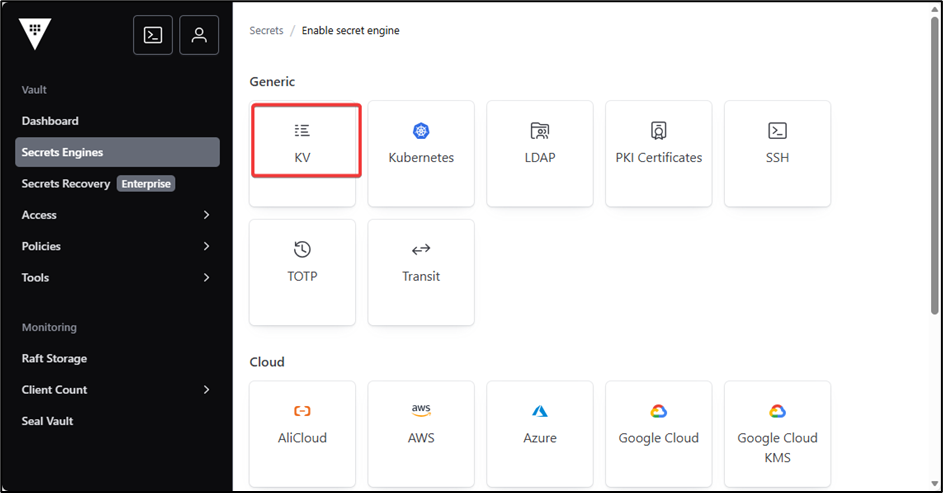Expand the Tools menu chevron
Screen dimensions: 943x493
point(206,277)
